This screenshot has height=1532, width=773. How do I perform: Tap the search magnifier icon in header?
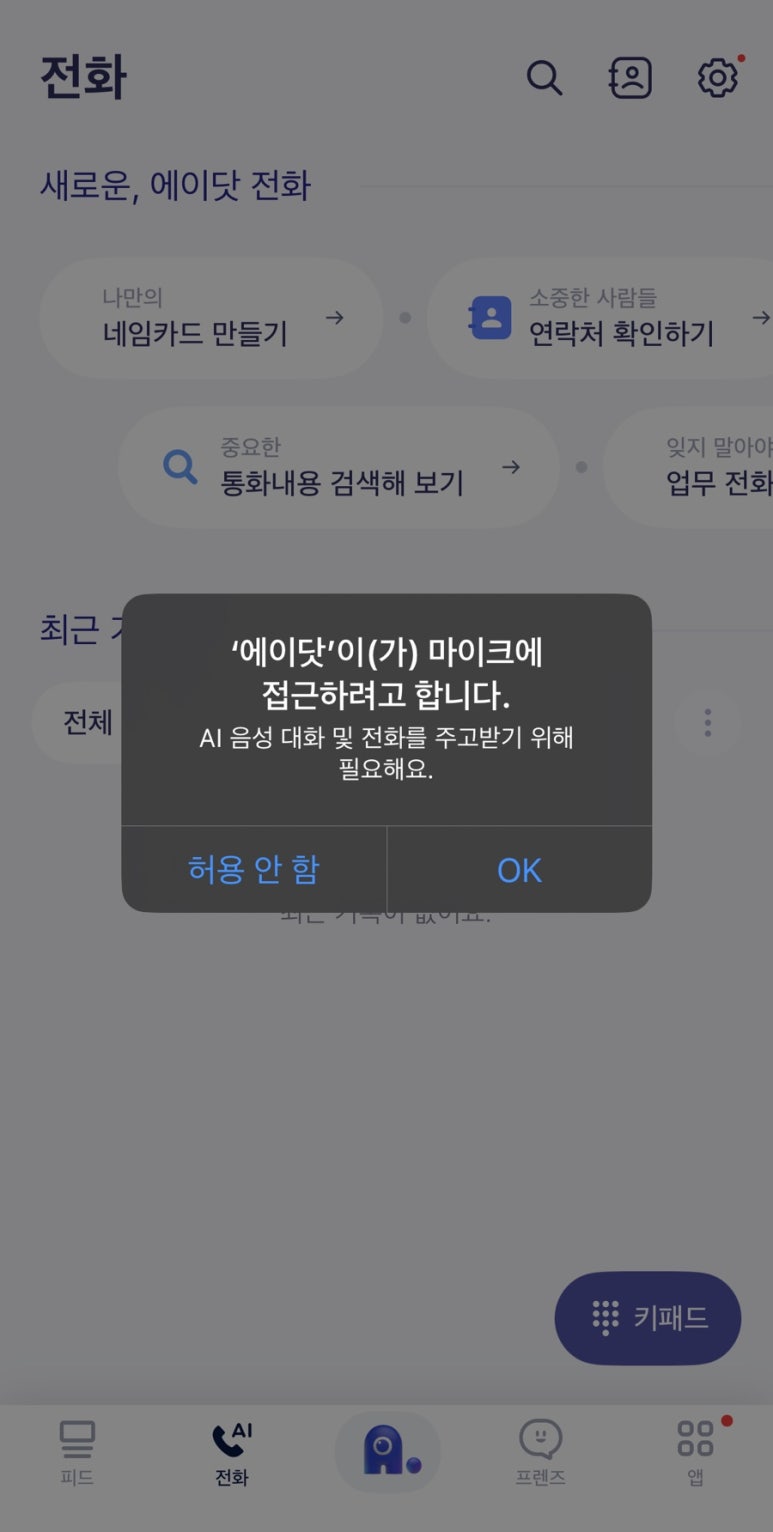point(544,78)
